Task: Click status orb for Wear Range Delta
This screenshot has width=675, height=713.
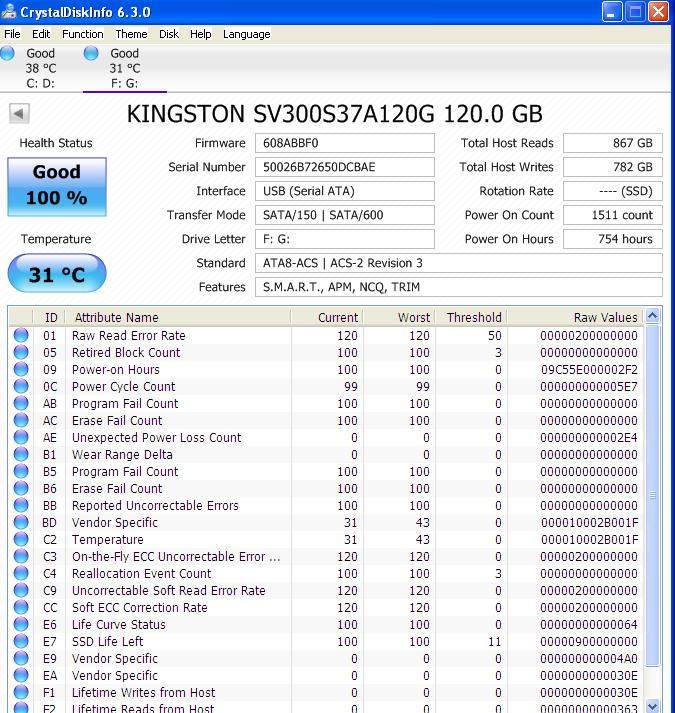Action: 20,455
